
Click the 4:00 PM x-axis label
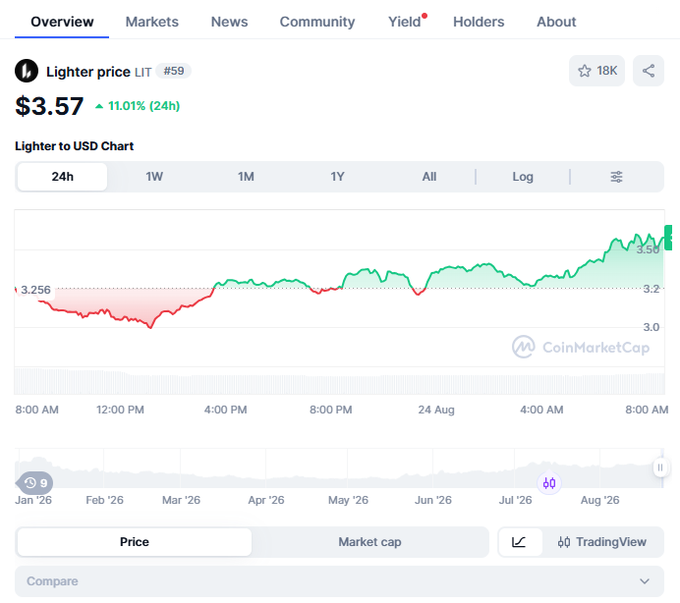coord(226,410)
